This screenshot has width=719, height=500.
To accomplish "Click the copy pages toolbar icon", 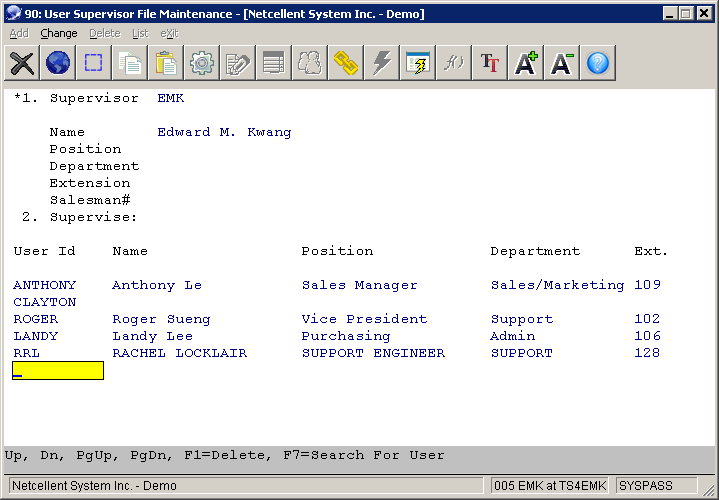I will [130, 63].
